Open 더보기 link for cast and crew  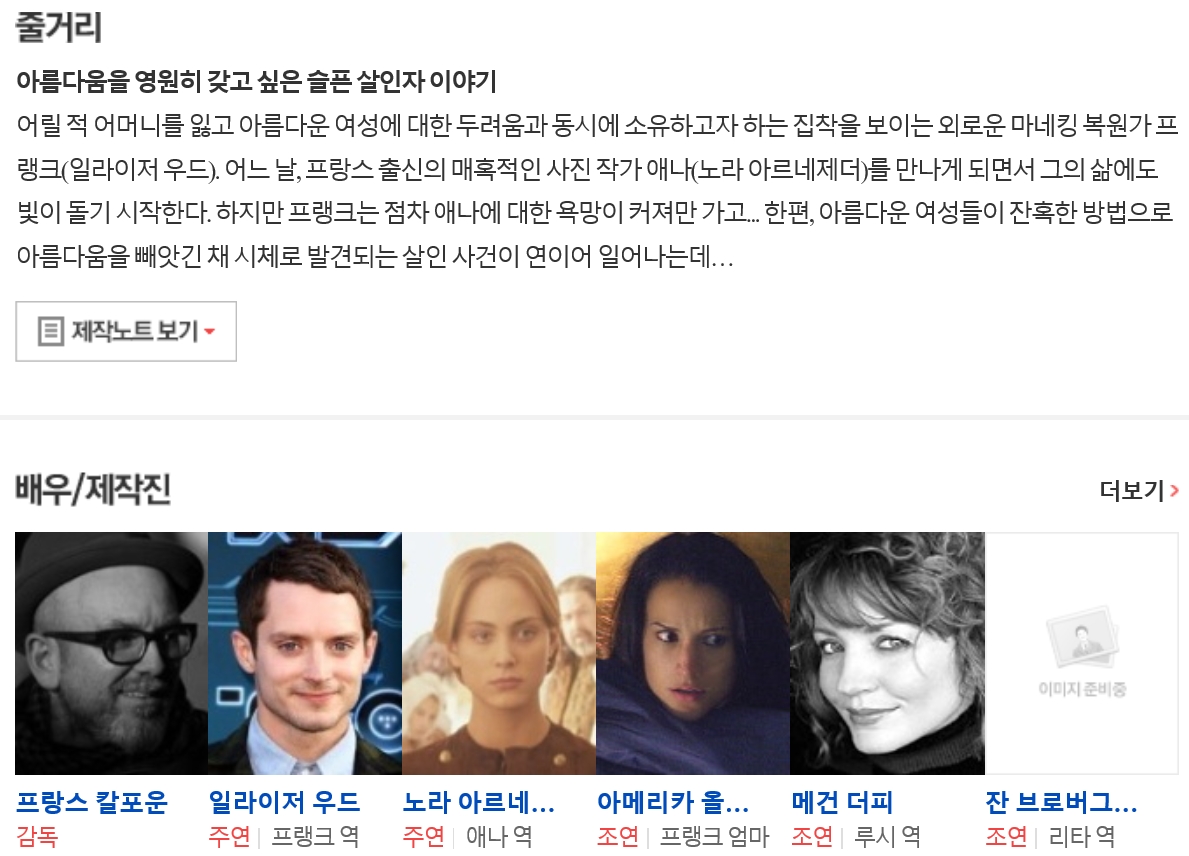click(x=1139, y=491)
